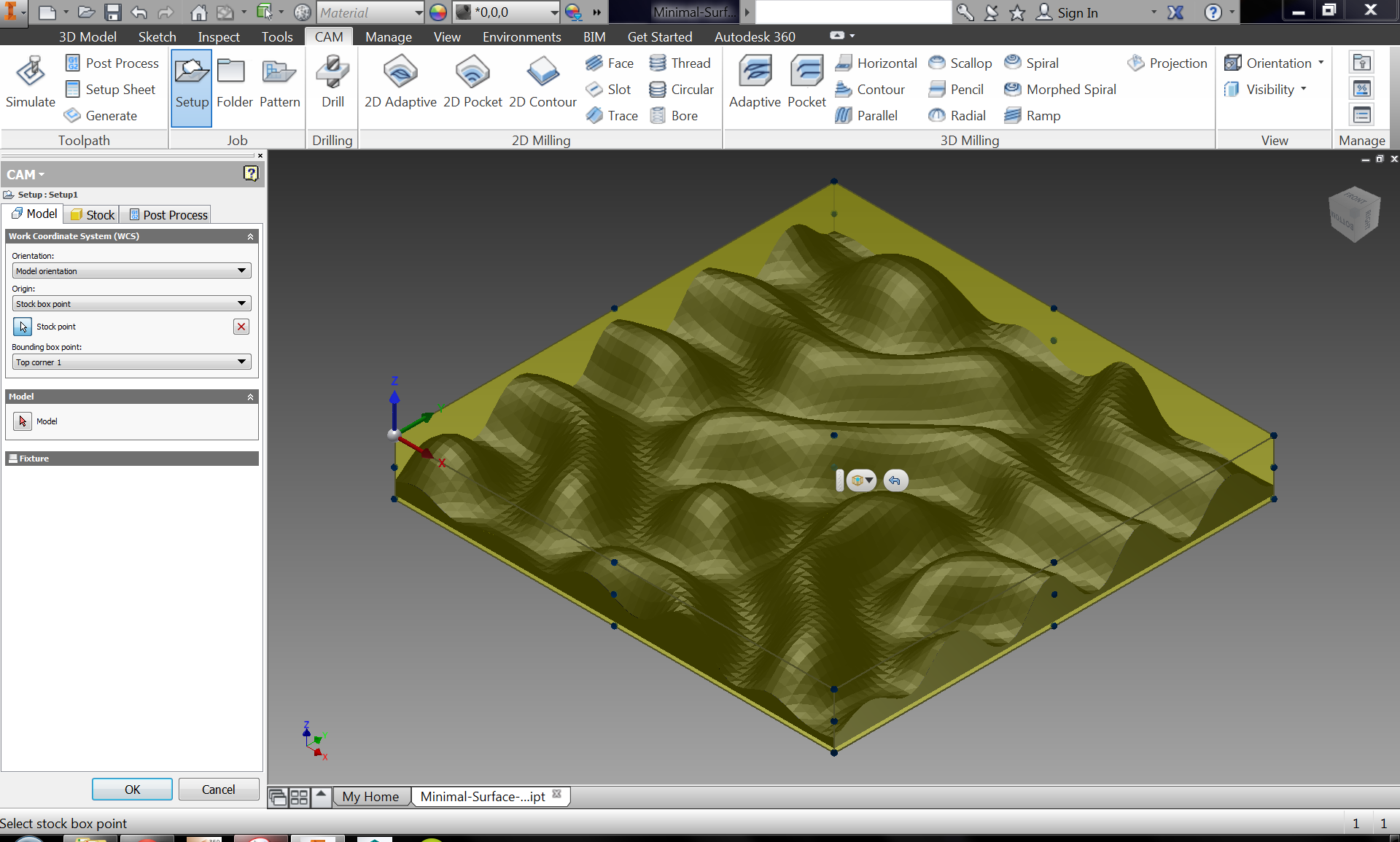Select the Circular milling operation
This screenshot has width=1400, height=842.
(x=681, y=90)
